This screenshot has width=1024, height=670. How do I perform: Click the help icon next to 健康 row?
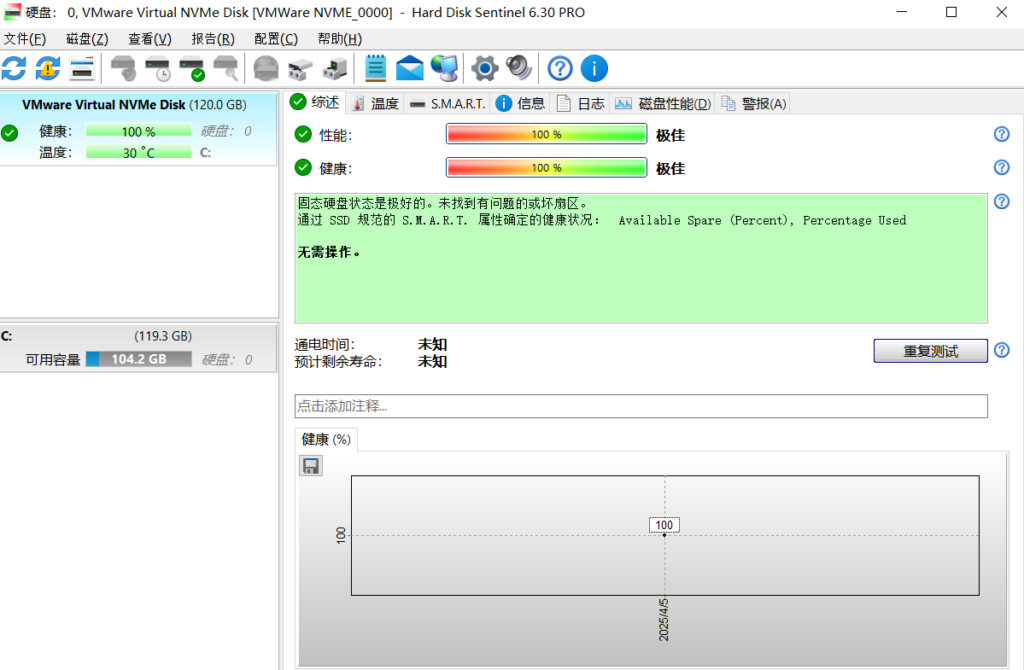click(x=1001, y=167)
